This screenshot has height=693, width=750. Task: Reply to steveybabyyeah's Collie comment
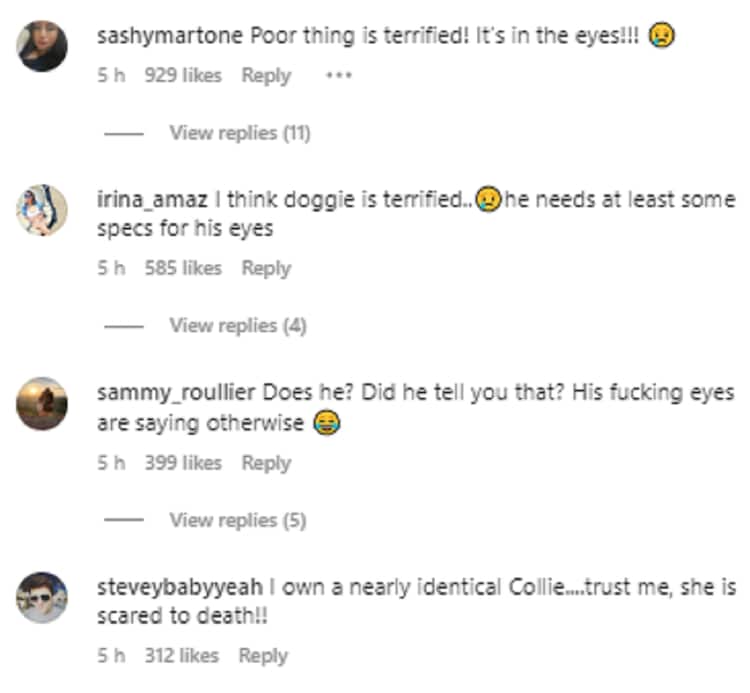point(263,656)
